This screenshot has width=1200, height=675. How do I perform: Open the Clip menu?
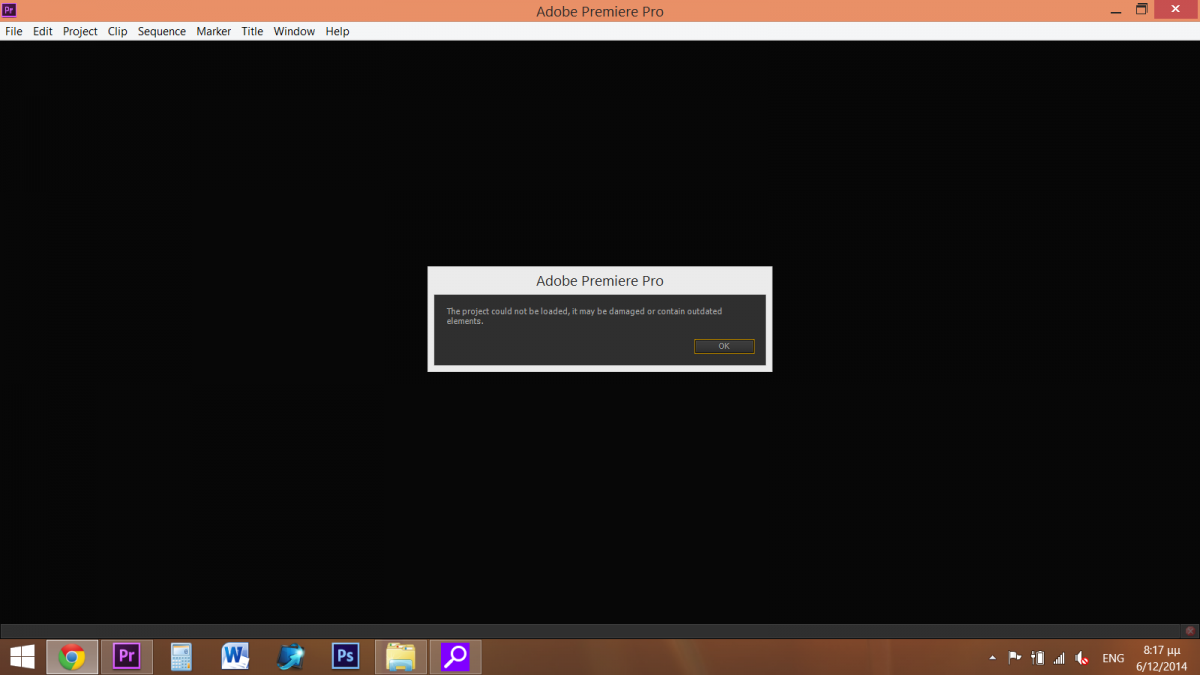click(118, 31)
